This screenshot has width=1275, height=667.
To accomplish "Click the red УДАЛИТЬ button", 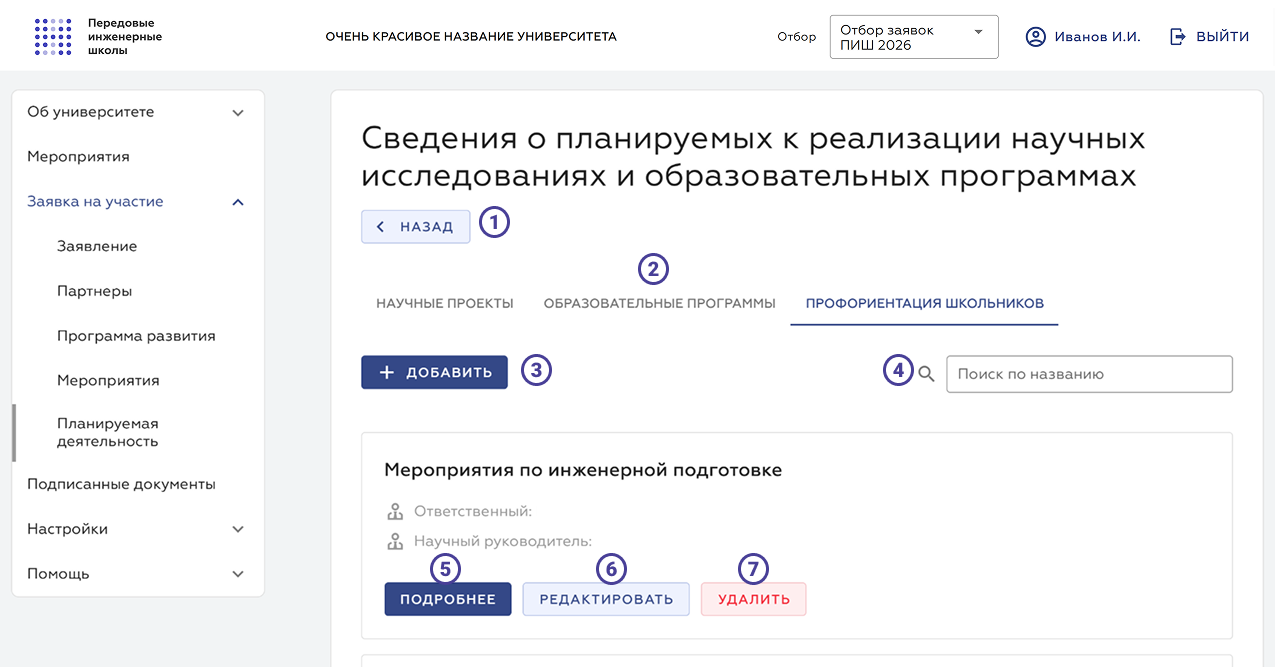I will coord(754,599).
